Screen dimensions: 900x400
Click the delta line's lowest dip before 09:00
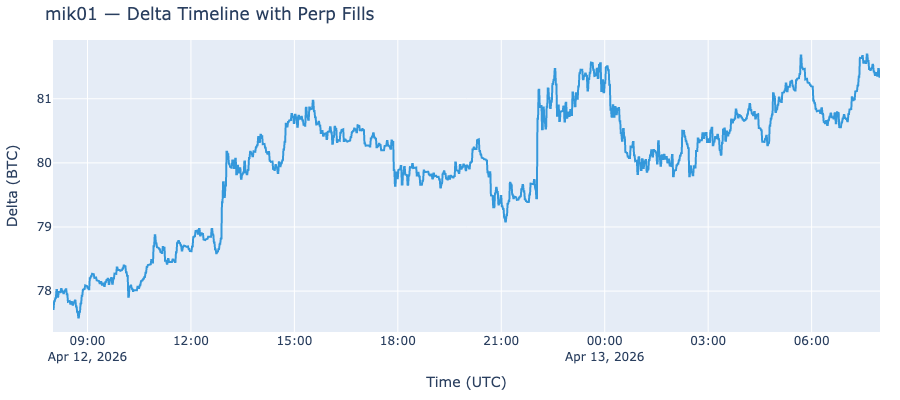(79, 317)
